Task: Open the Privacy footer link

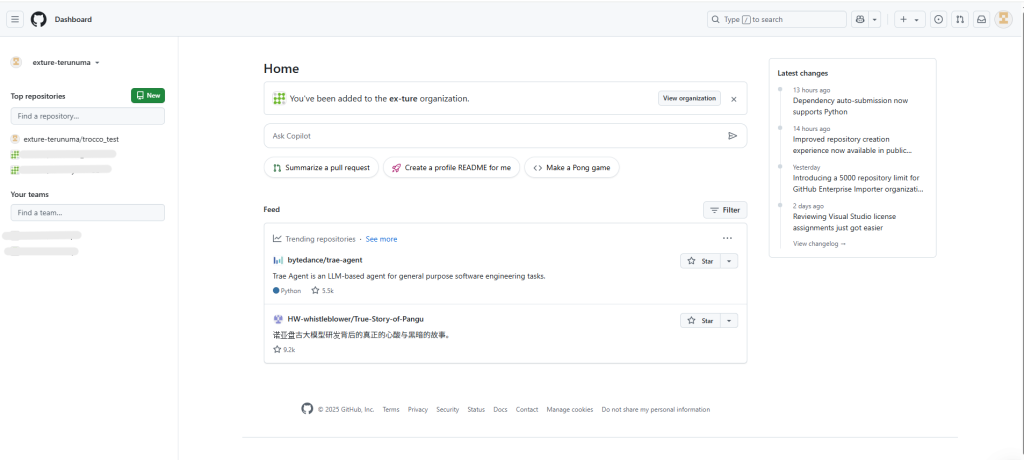Action: 417,410
